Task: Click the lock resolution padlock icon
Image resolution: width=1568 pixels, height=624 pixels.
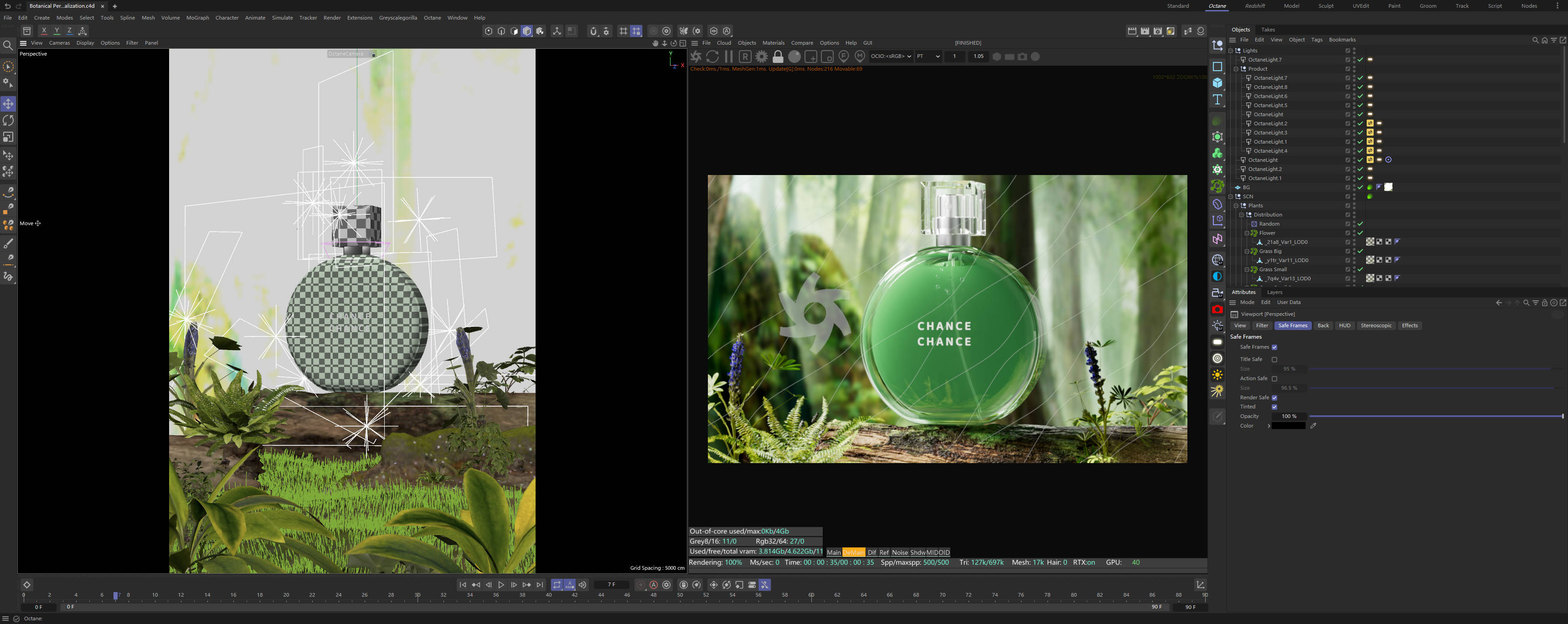Action: coord(778,57)
